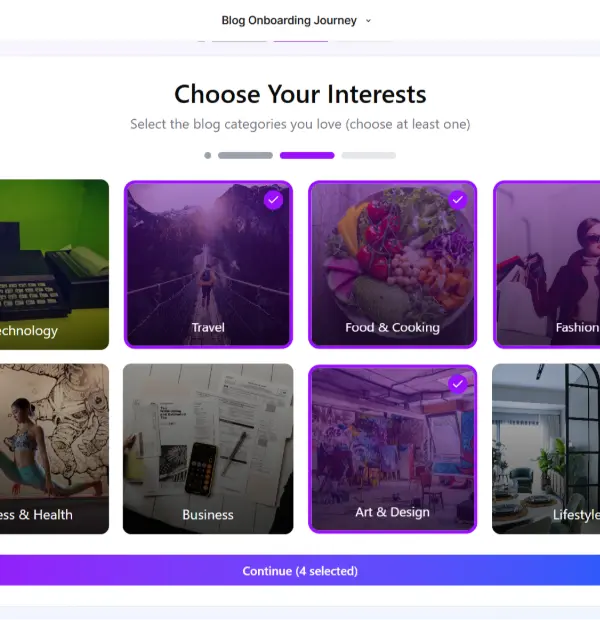600x620 pixels.
Task: Toggle off the Art & Design category
Action: click(393, 449)
